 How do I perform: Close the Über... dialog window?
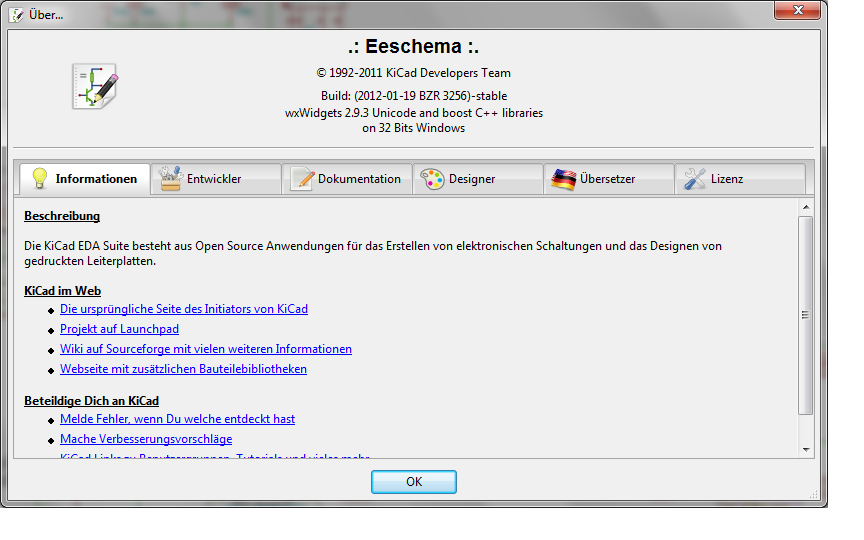[x=797, y=10]
